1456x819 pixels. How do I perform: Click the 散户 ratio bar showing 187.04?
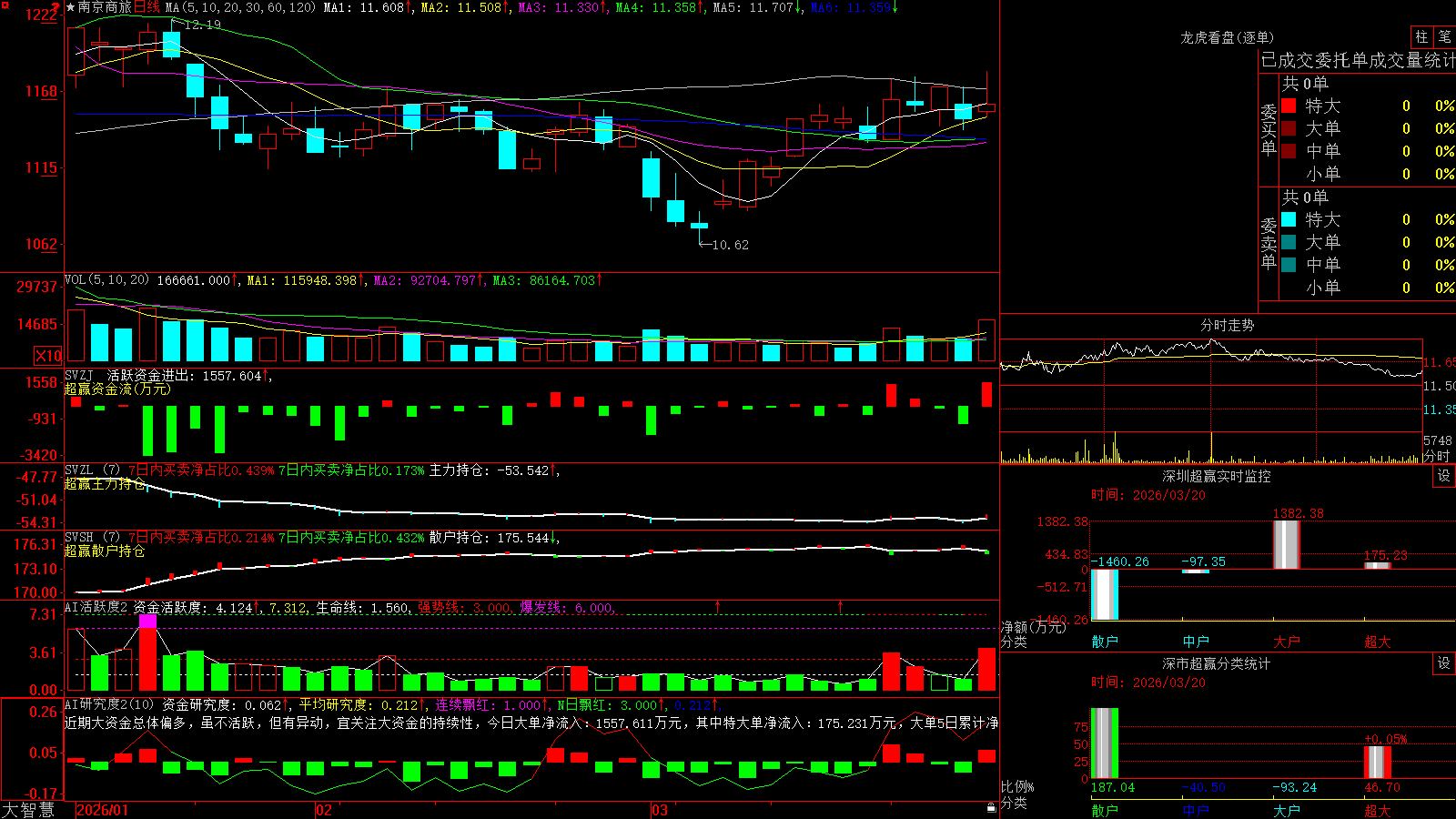(1105, 743)
